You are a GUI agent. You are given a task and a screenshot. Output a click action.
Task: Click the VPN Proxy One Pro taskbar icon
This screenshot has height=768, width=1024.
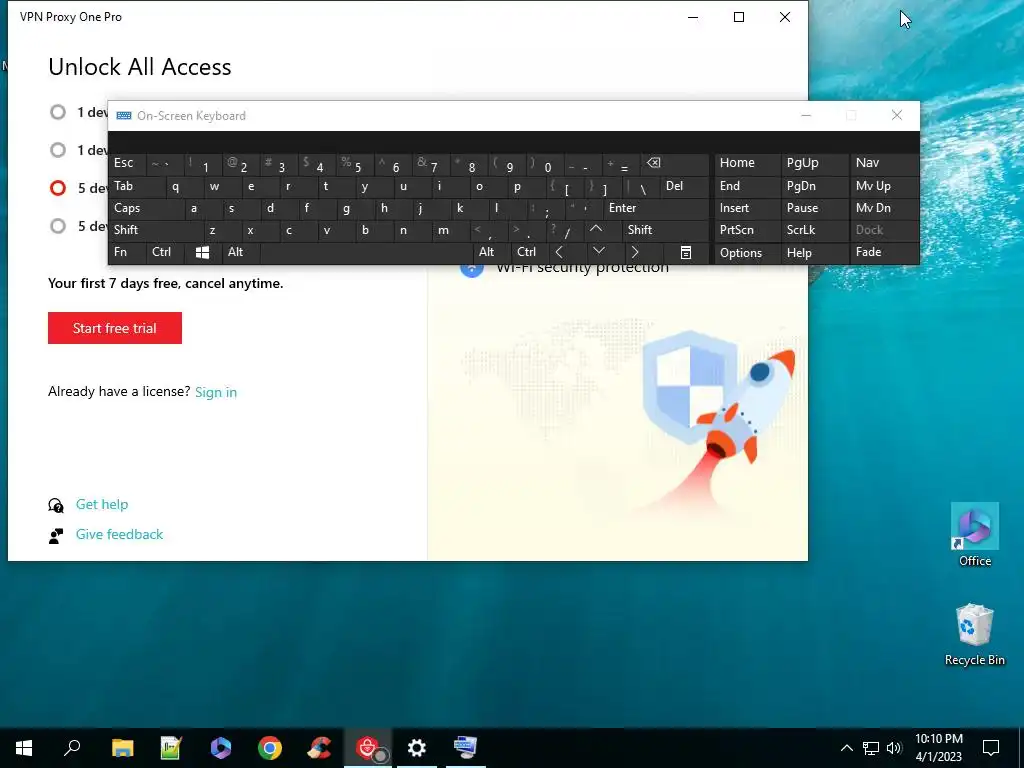(368, 748)
